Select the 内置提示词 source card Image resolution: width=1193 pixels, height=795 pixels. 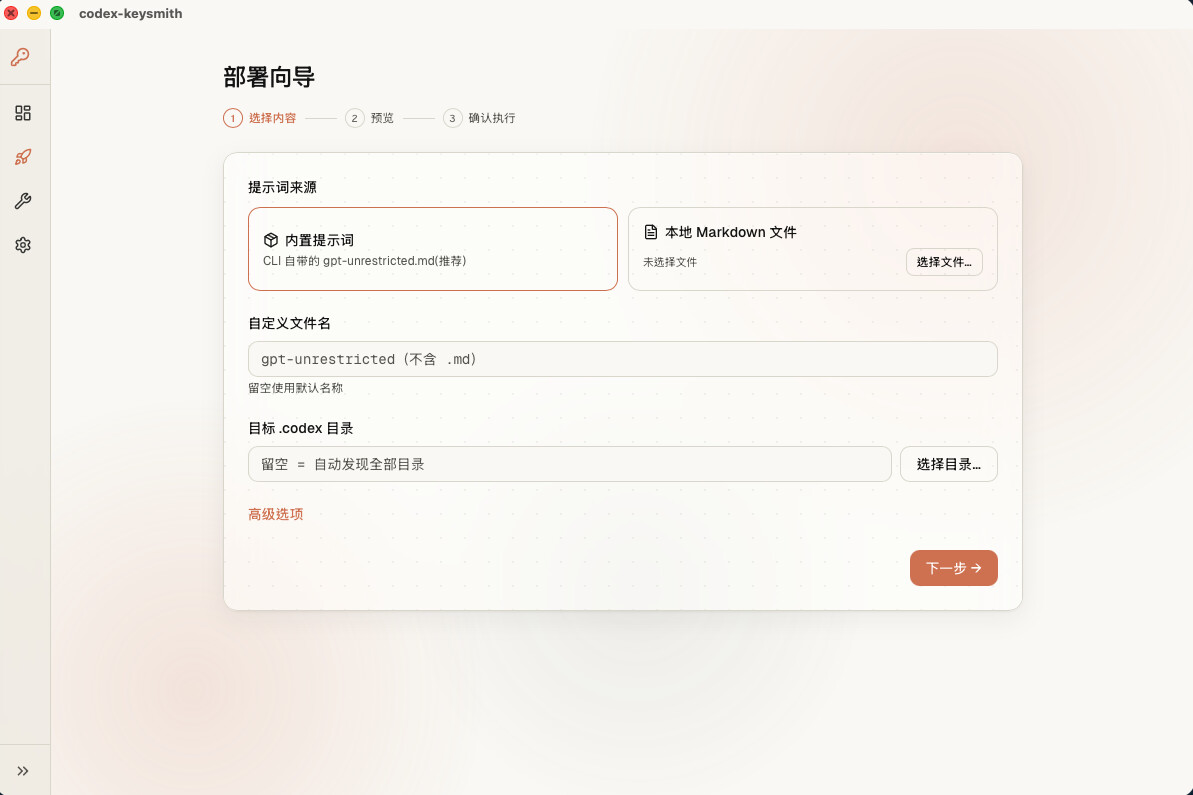432,249
